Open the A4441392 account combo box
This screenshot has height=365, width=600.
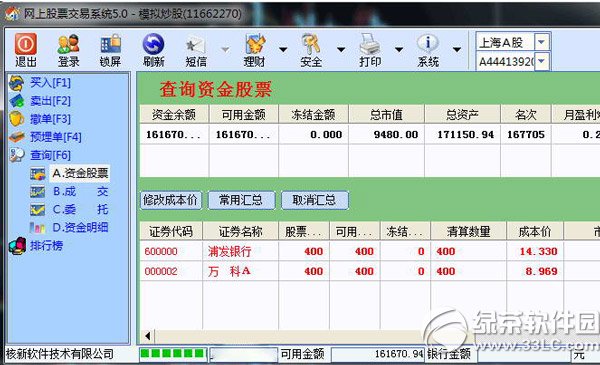point(513,61)
